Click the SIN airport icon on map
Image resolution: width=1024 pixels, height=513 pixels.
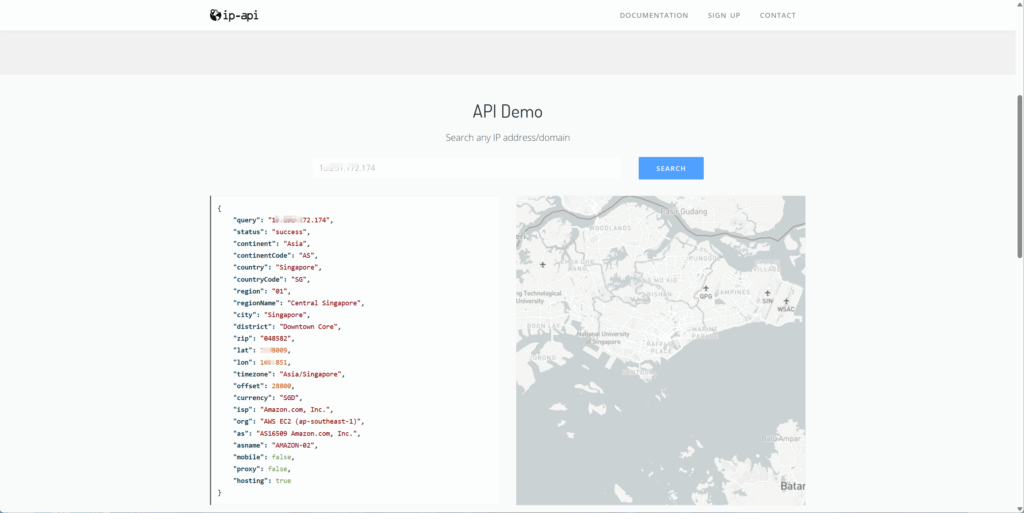click(x=767, y=294)
